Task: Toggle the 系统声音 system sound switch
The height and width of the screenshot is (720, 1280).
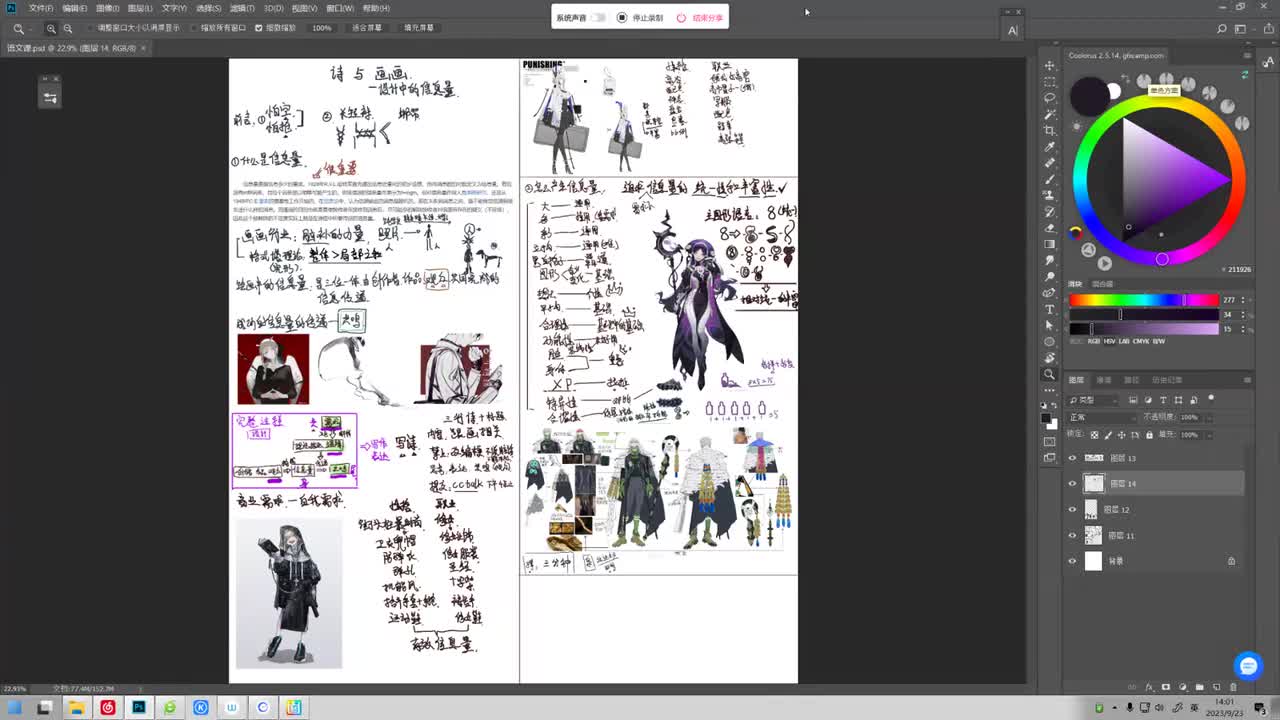Action: pos(598,17)
